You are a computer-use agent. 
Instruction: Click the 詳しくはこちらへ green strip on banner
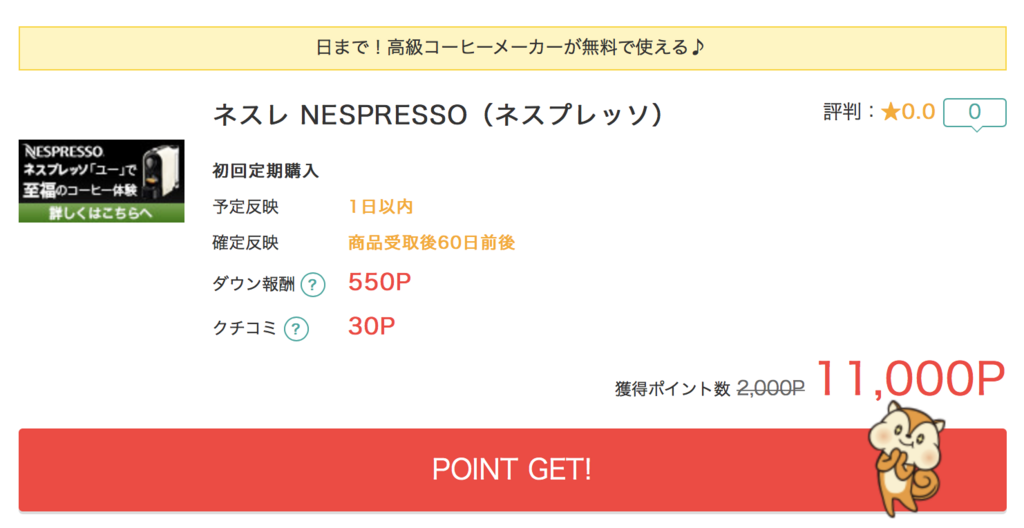101,213
